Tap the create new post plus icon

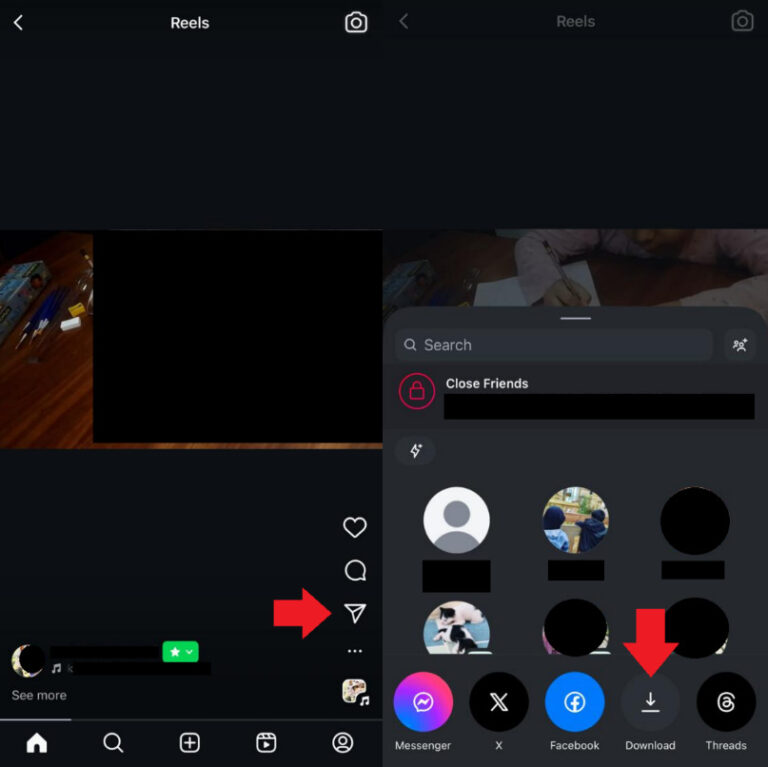click(x=190, y=743)
